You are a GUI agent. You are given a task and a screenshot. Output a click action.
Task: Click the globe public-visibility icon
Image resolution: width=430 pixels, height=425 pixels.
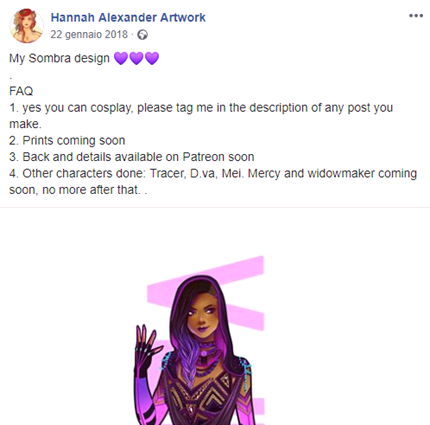[x=143, y=35]
